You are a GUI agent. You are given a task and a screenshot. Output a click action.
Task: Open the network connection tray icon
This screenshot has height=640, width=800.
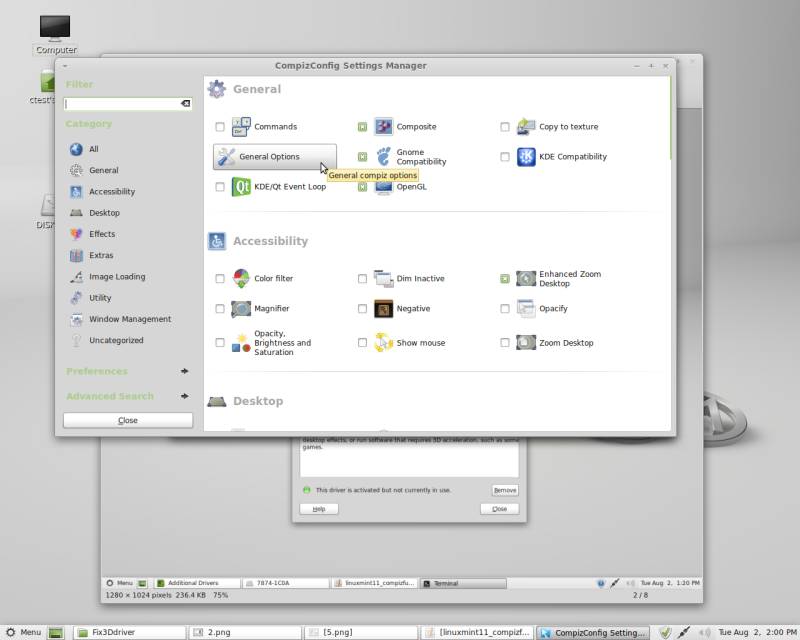click(x=684, y=633)
